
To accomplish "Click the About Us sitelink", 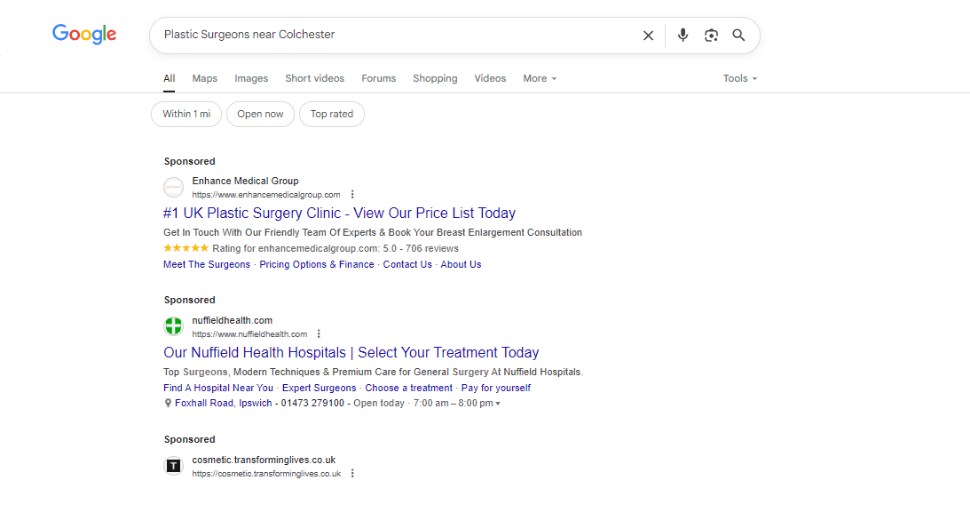I will tap(461, 264).
